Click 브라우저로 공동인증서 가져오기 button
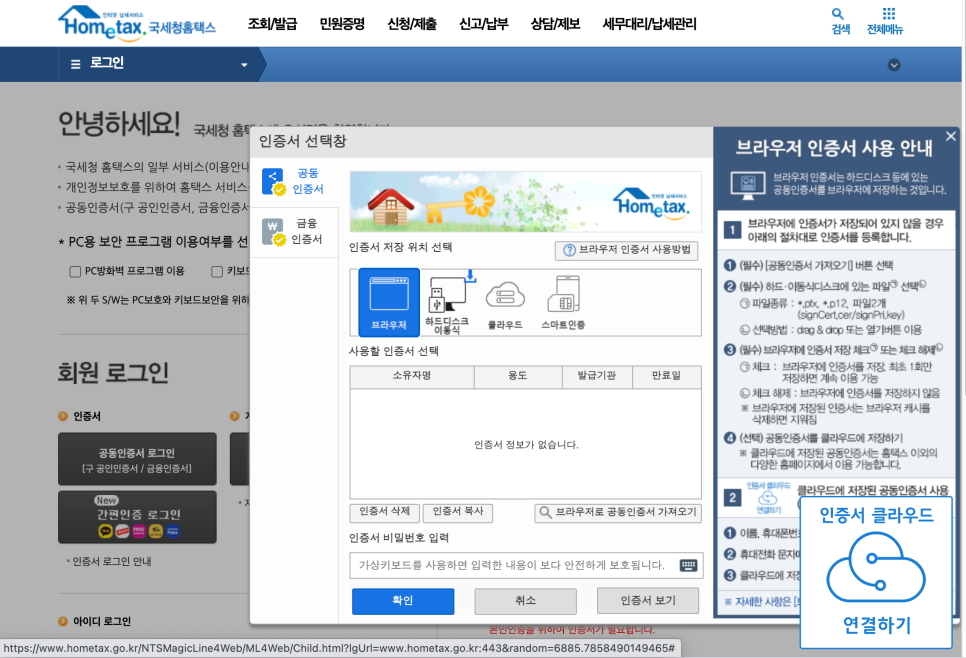This screenshot has width=966, height=658. point(618,513)
